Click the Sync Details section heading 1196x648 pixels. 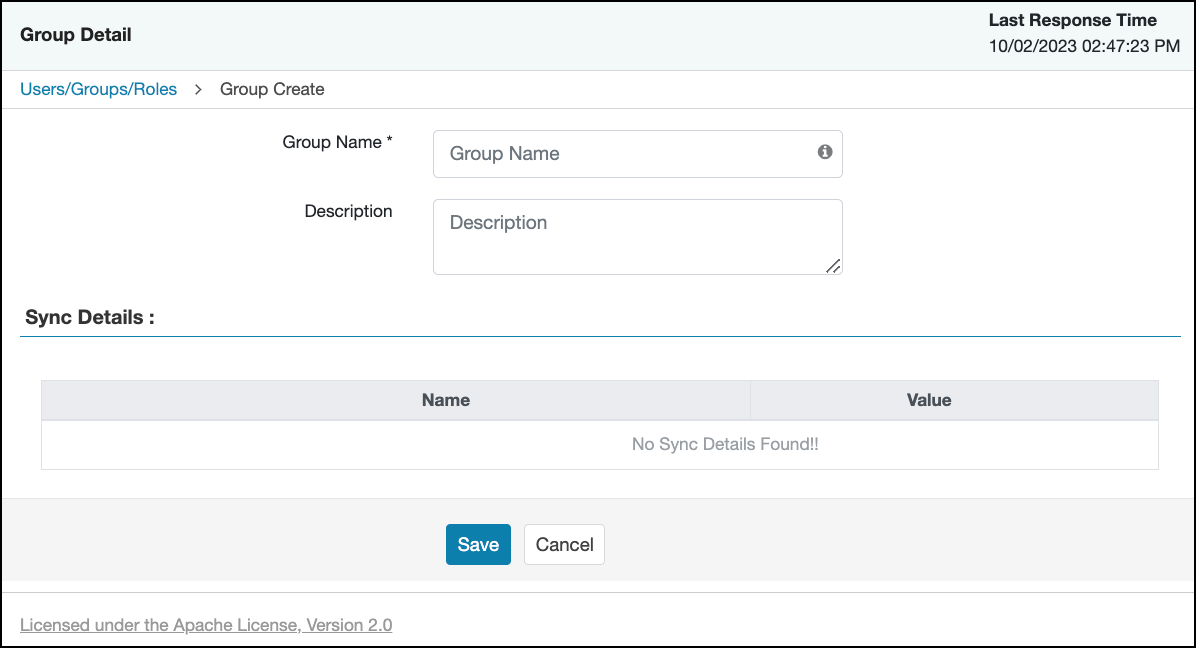click(90, 318)
